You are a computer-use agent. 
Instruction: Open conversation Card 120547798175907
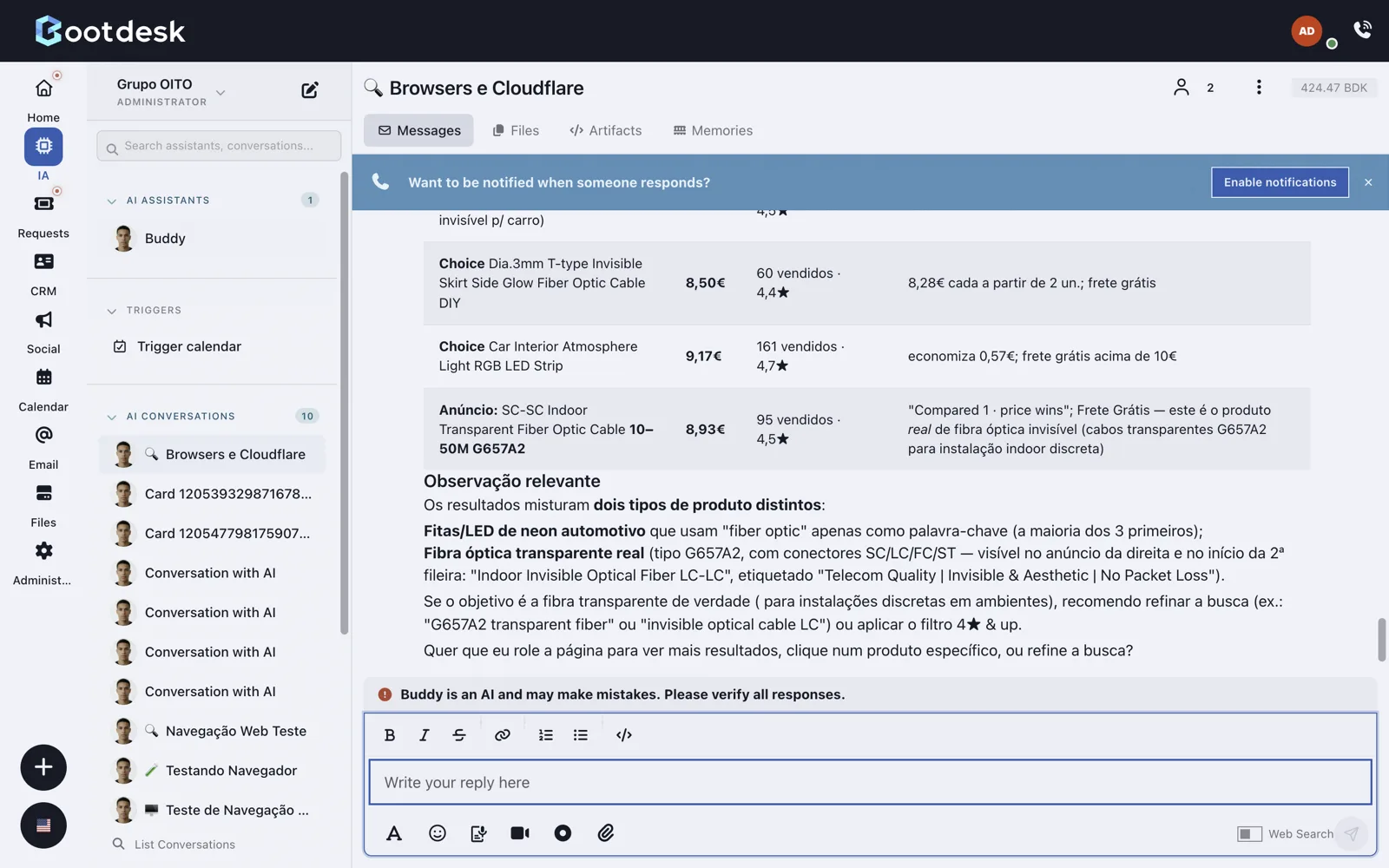pyautogui.click(x=212, y=533)
